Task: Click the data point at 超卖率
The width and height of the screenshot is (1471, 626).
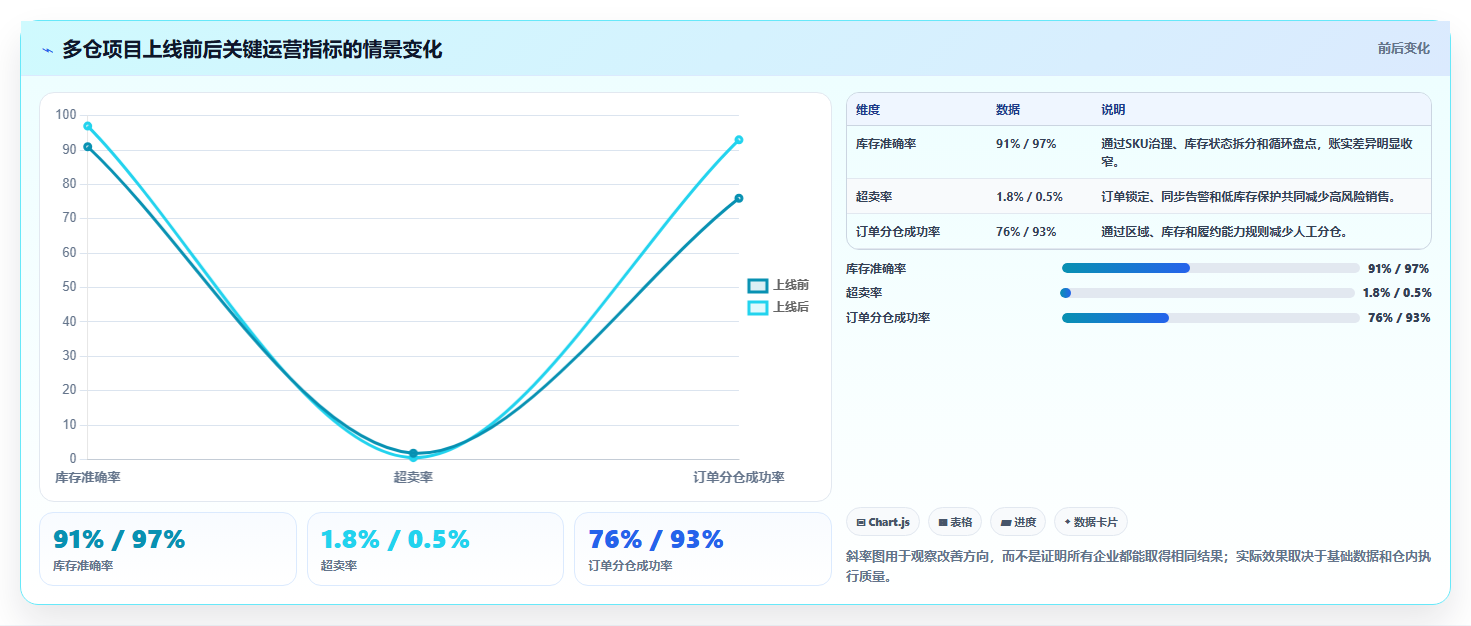Action: tap(413, 454)
